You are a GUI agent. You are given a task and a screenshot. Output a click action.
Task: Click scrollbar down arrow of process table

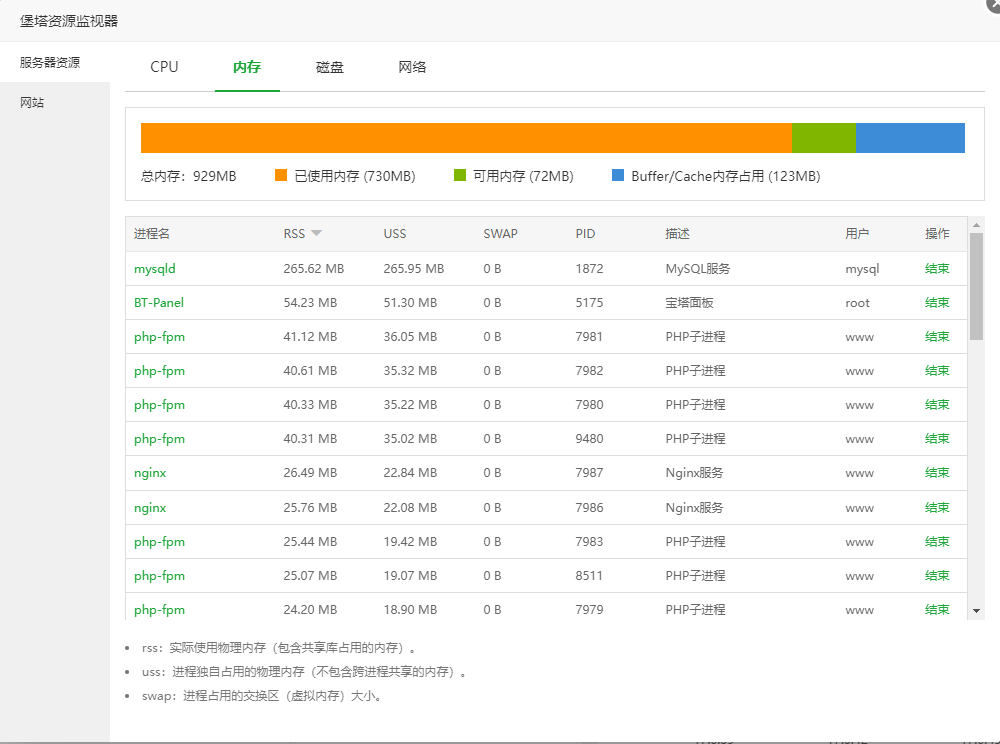(976, 611)
